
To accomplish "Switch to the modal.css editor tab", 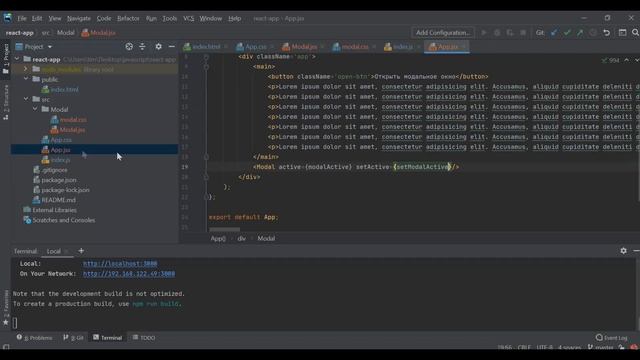I will pos(354,47).
